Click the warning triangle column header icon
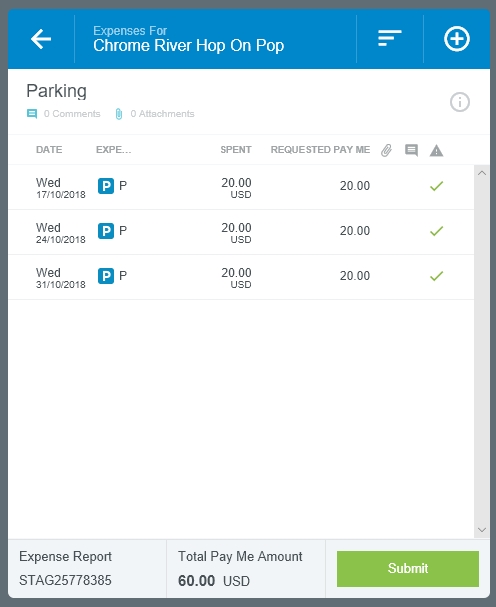The image size is (496, 607). tap(436, 150)
